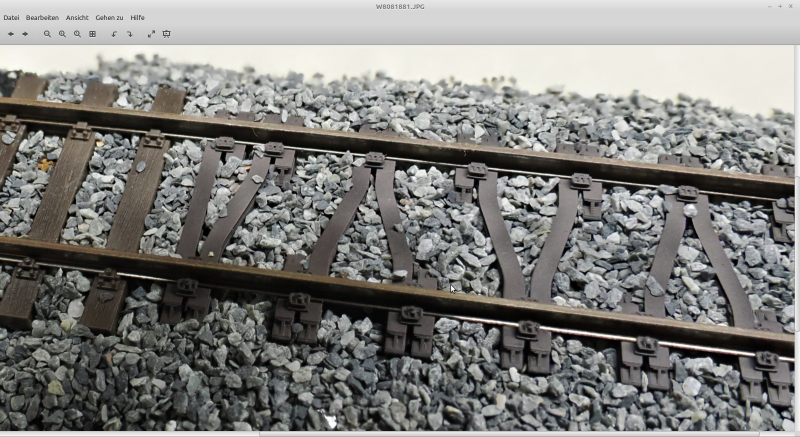The width and height of the screenshot is (800, 437).
Task: Open the Hilfe menu
Action: tap(137, 17)
